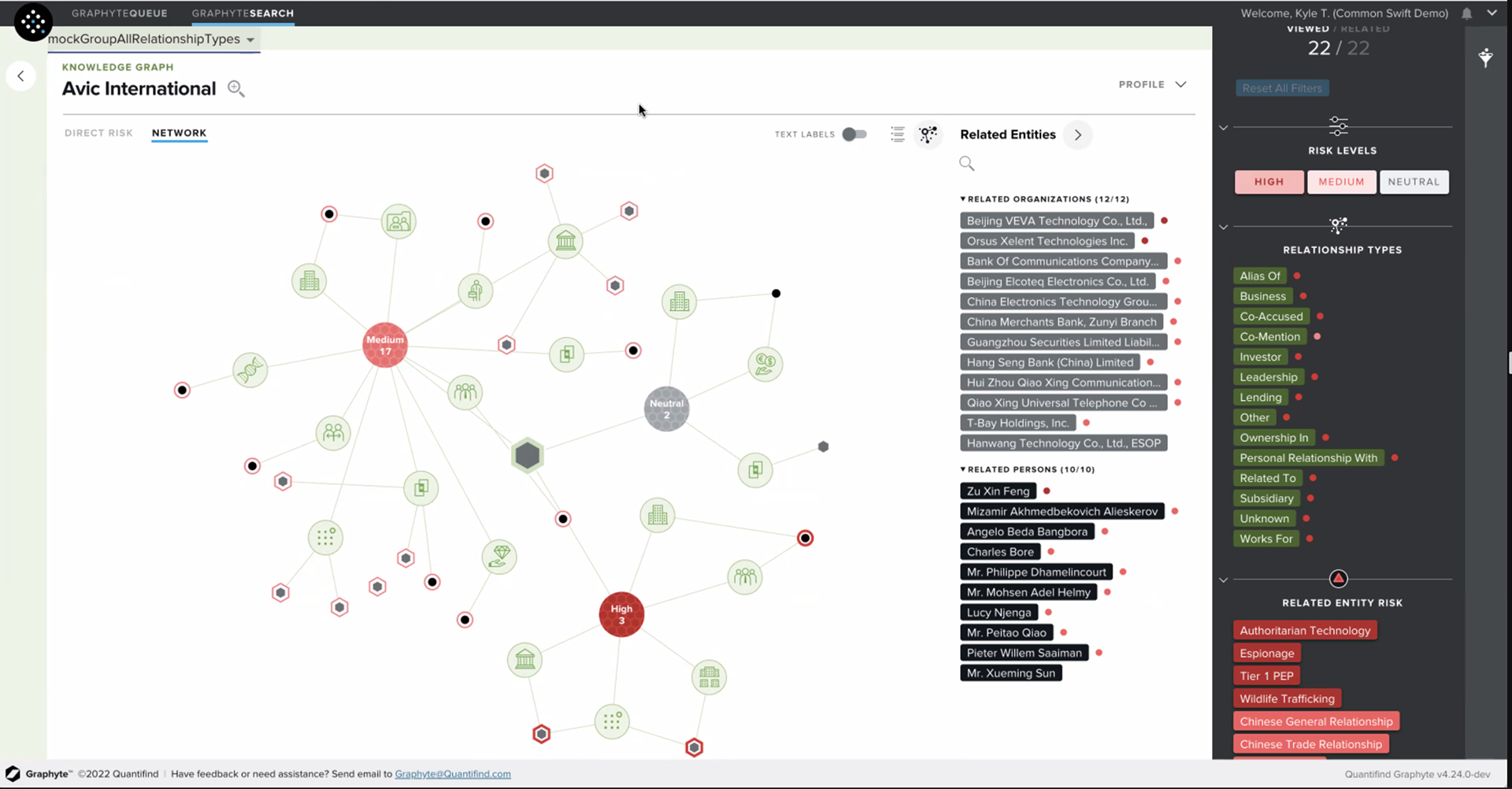The height and width of the screenshot is (789, 1512).
Task: Select person Zu Xin Feng
Action: [x=998, y=491]
